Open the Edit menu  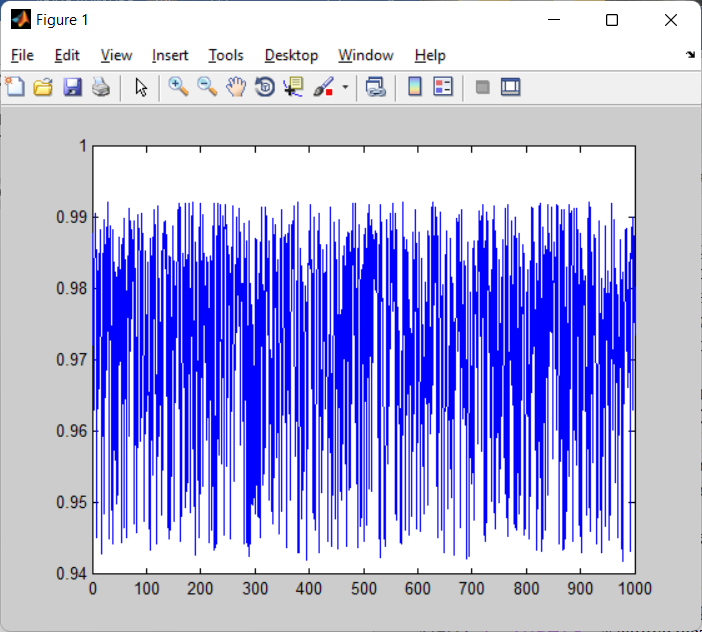(67, 56)
